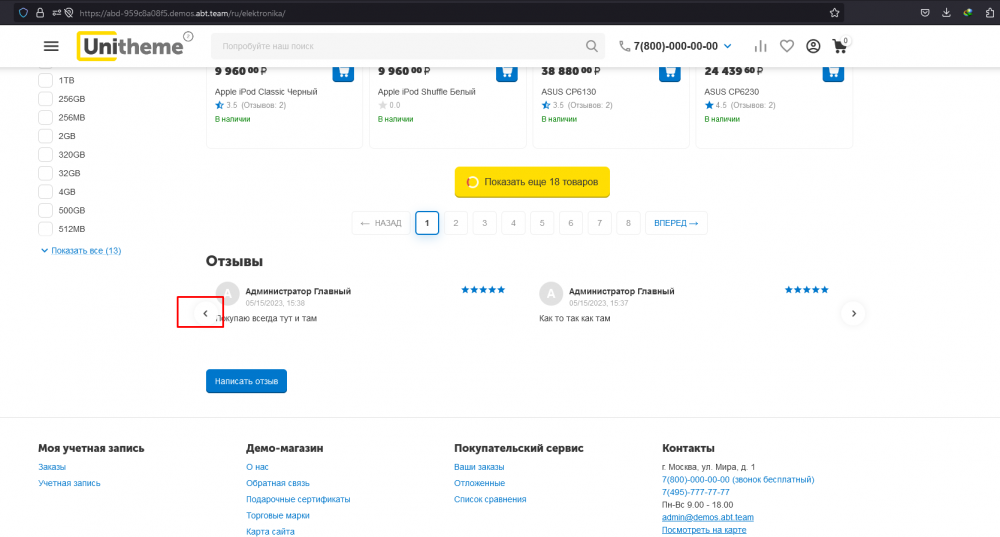Select current page 1 in pagination
This screenshot has height=537, width=1000.
click(x=427, y=223)
